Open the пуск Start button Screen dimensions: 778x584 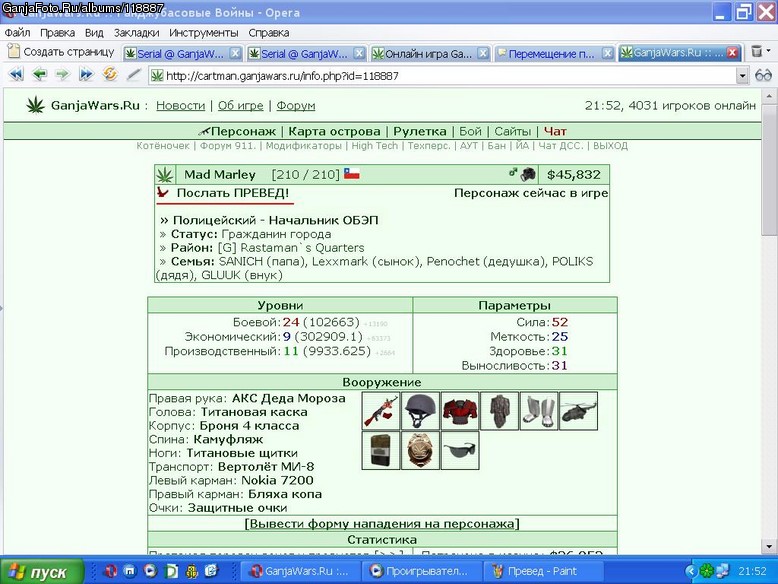(42, 572)
